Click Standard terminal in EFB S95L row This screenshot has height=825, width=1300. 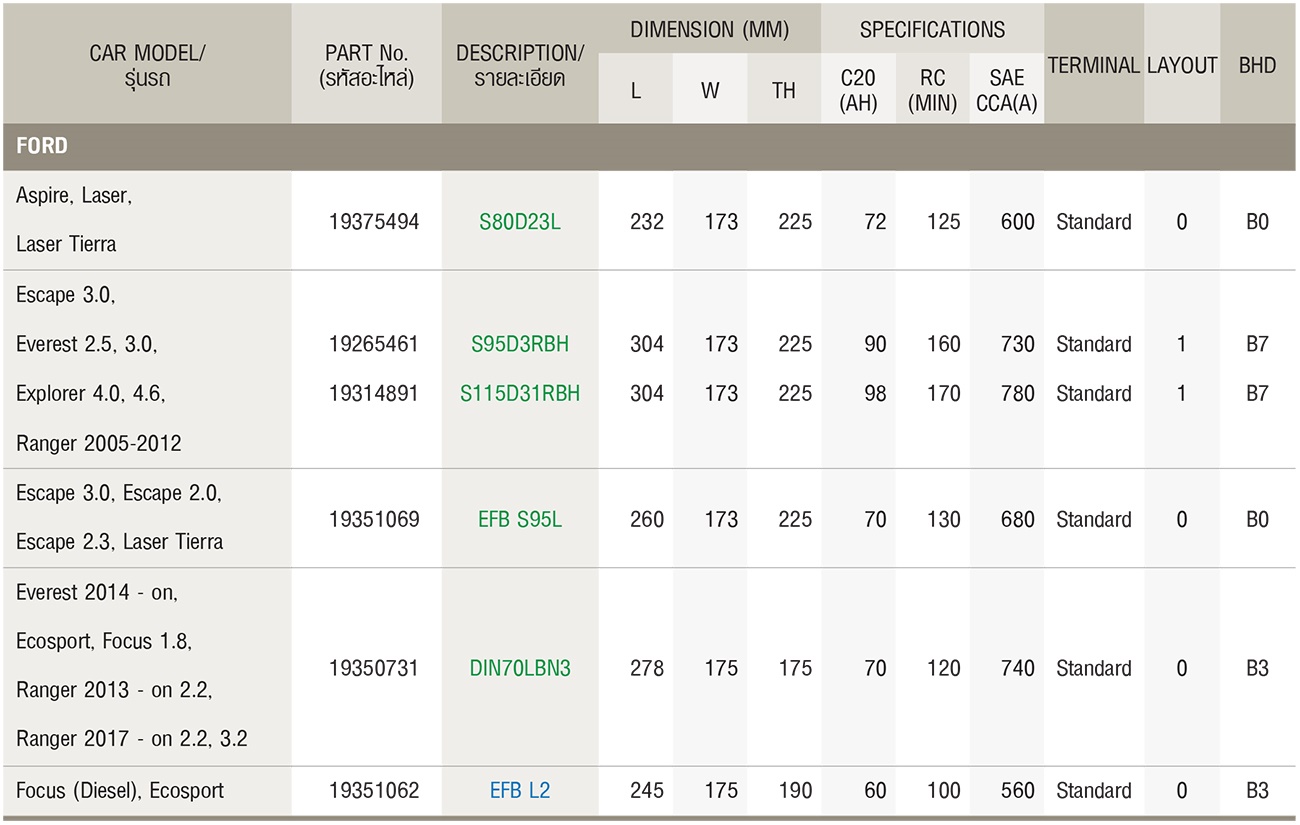[x=1094, y=520]
